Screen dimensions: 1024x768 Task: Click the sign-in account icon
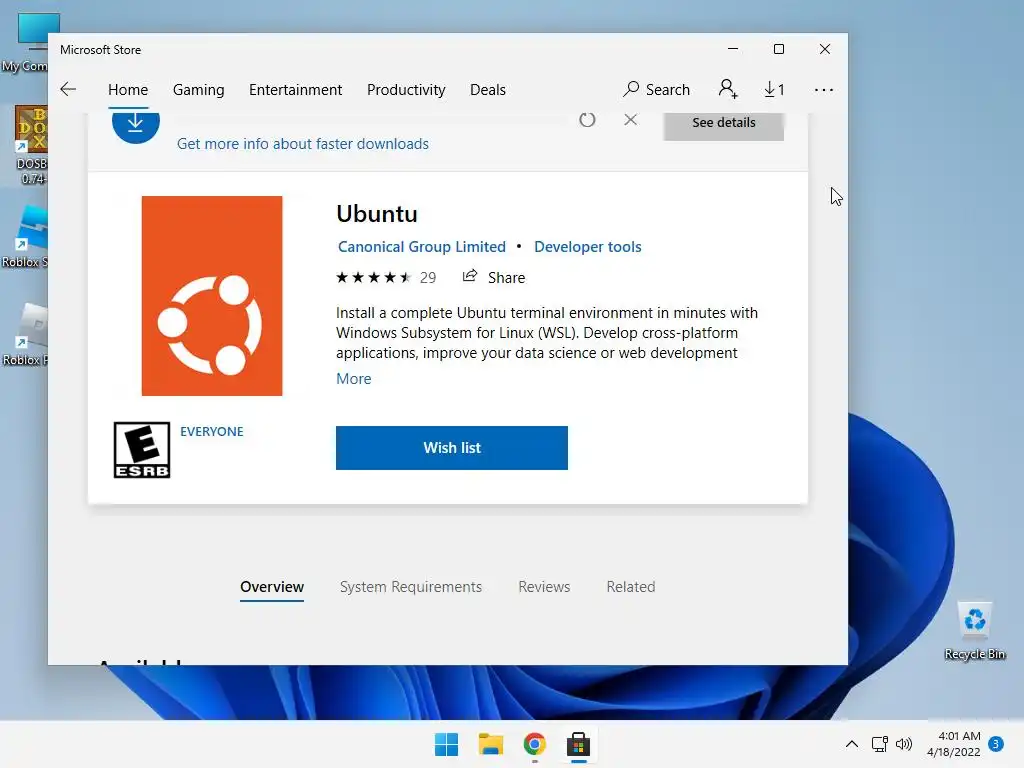pos(728,89)
